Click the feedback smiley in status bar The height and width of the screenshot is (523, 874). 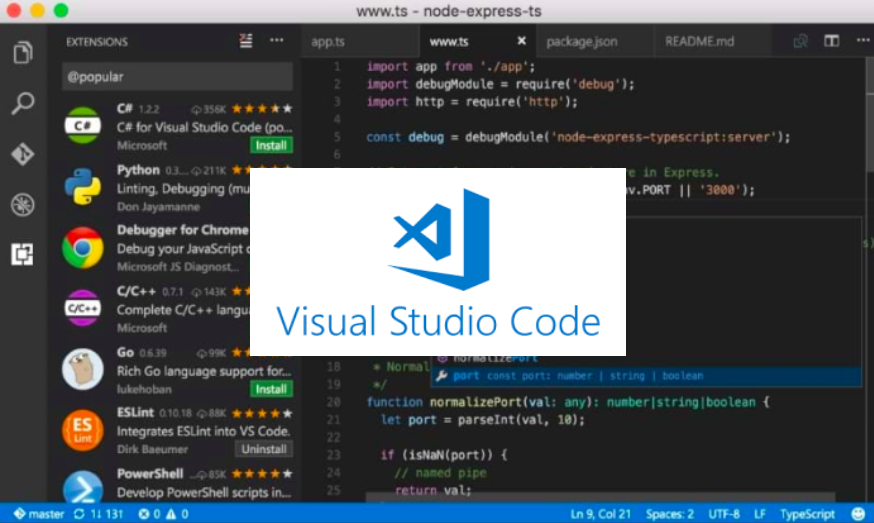tap(858, 514)
